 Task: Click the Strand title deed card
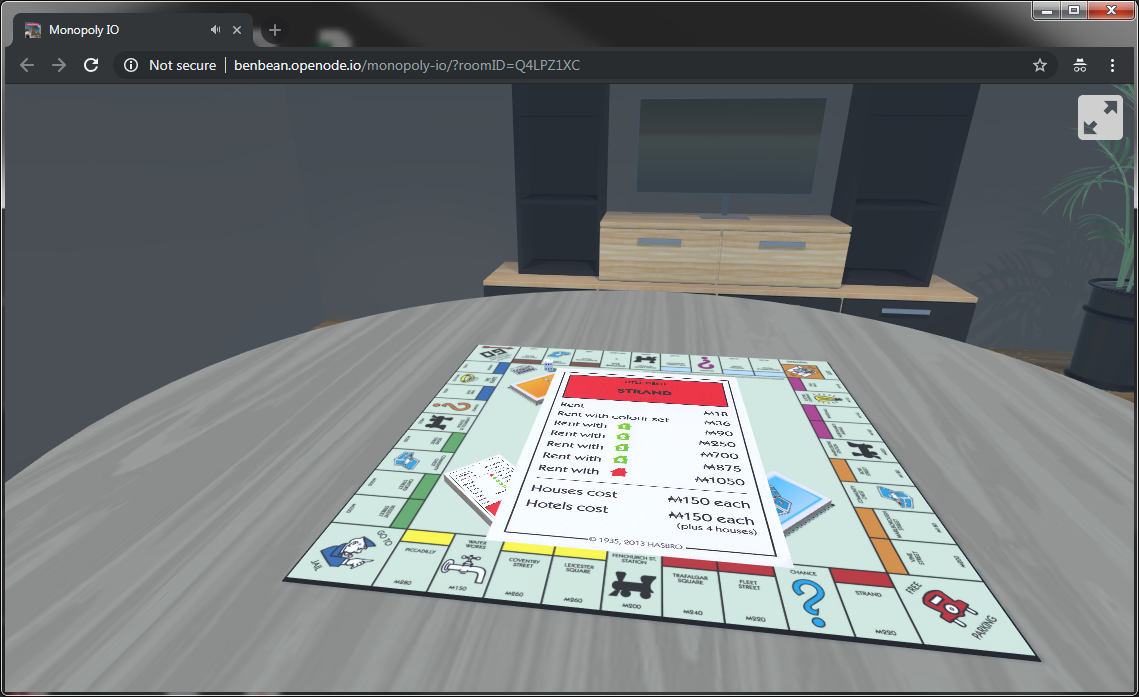coord(645,460)
